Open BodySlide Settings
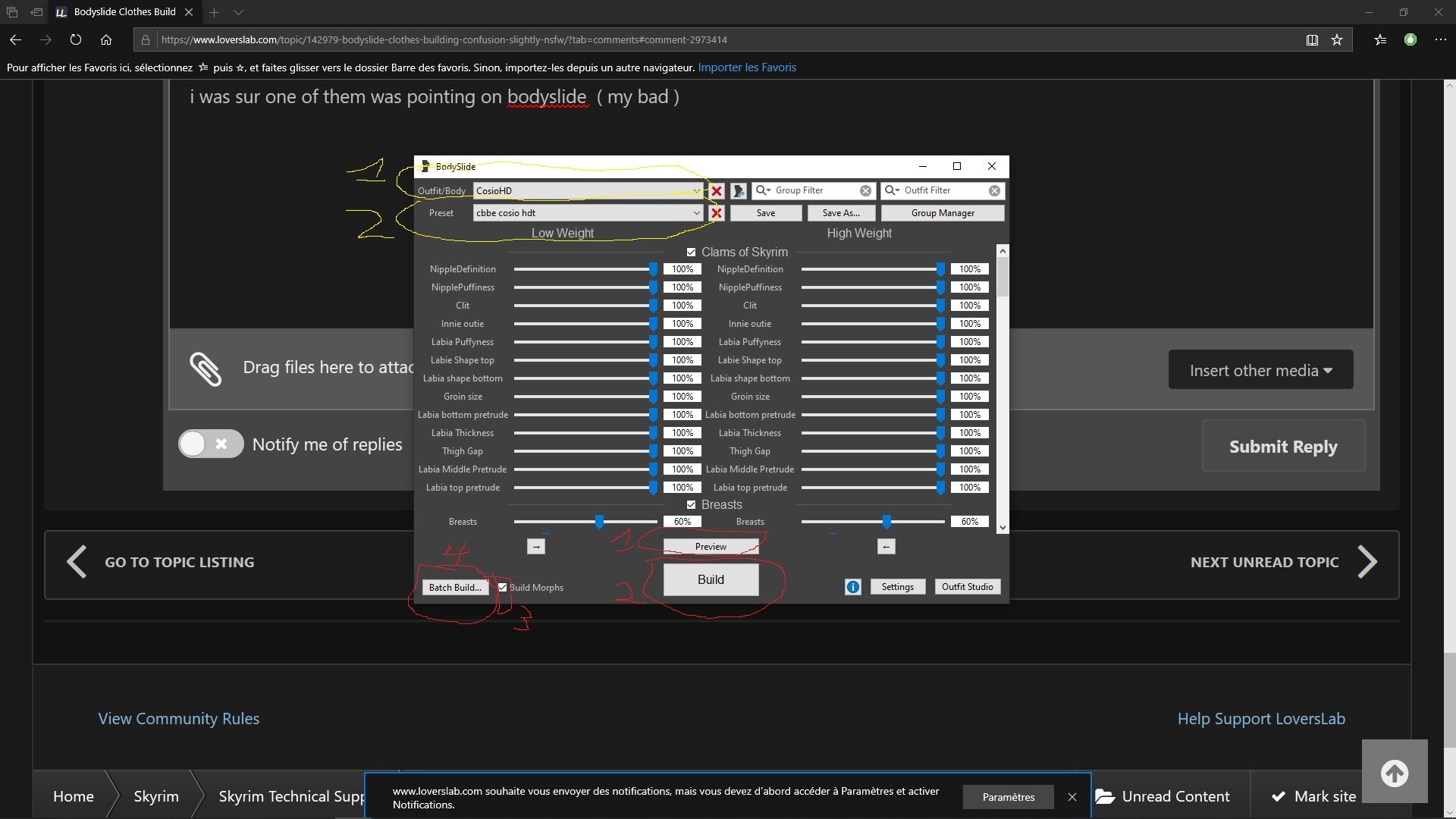The width and height of the screenshot is (1456, 819). [x=898, y=587]
